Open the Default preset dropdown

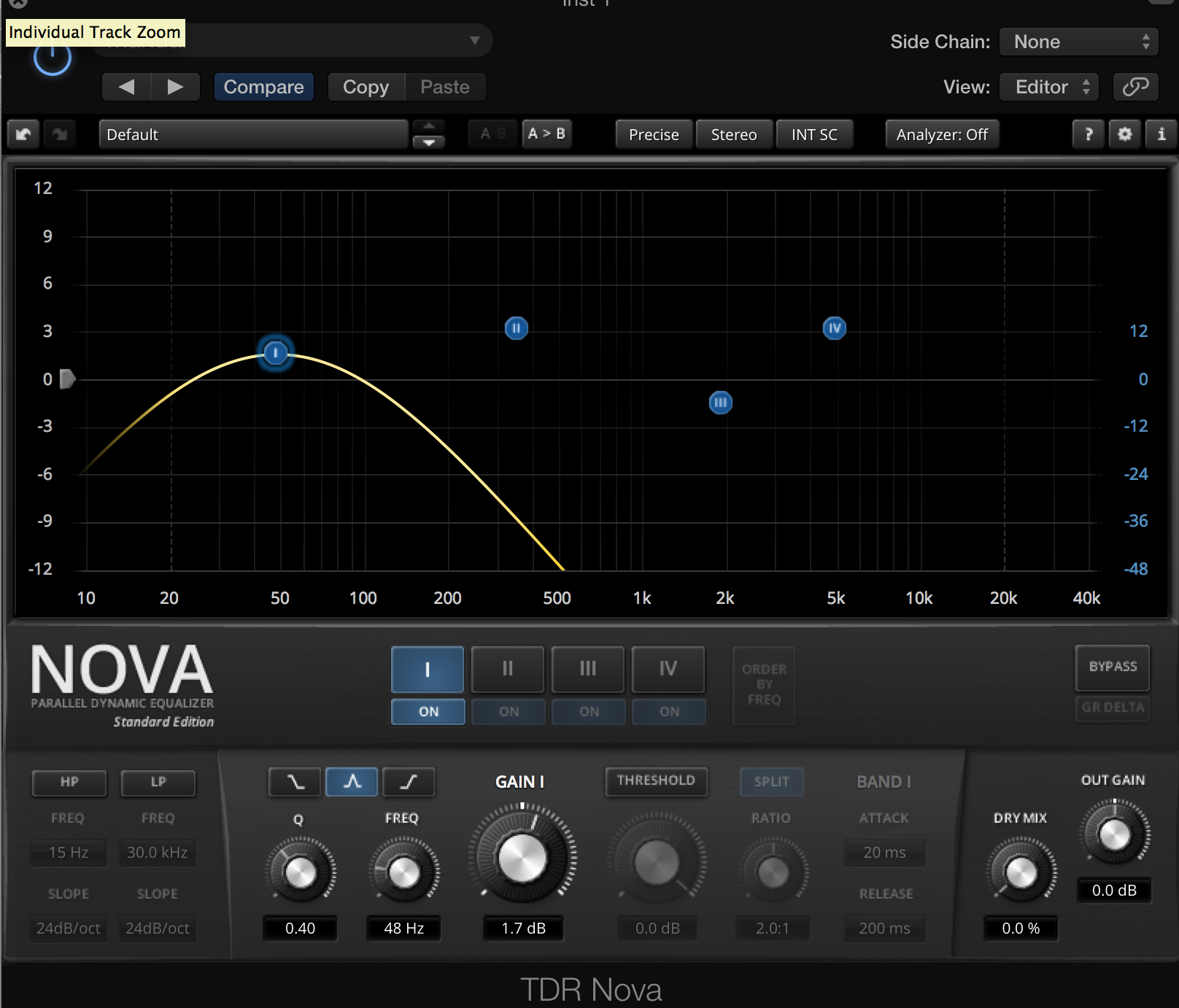(253, 134)
